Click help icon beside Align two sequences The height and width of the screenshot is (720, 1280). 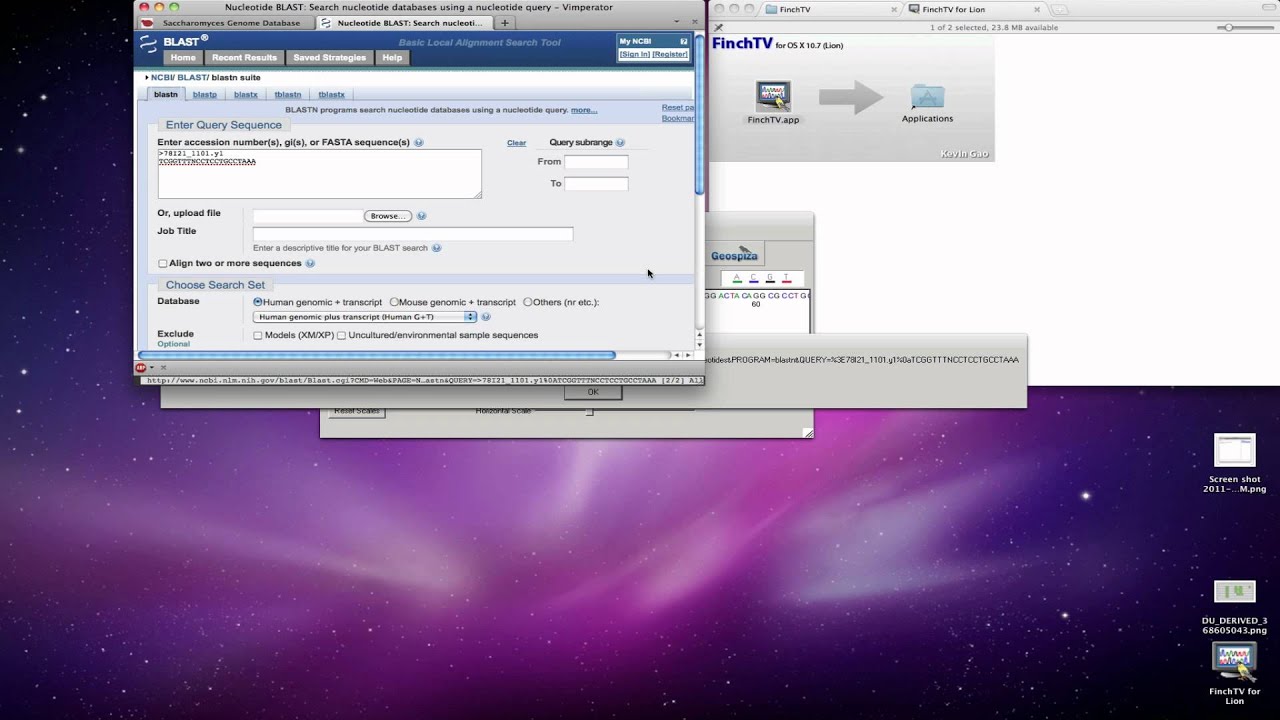[x=310, y=264]
